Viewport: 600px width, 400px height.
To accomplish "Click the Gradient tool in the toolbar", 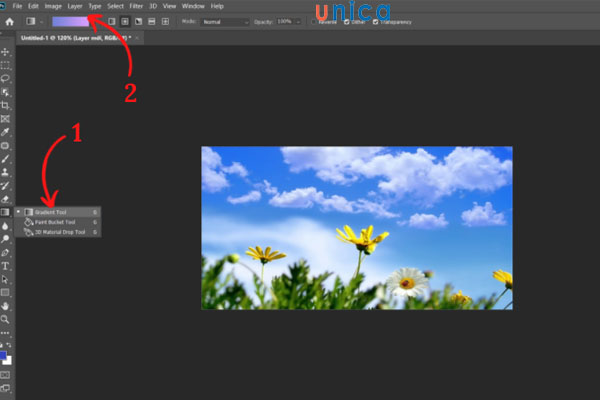I will coord(5,212).
